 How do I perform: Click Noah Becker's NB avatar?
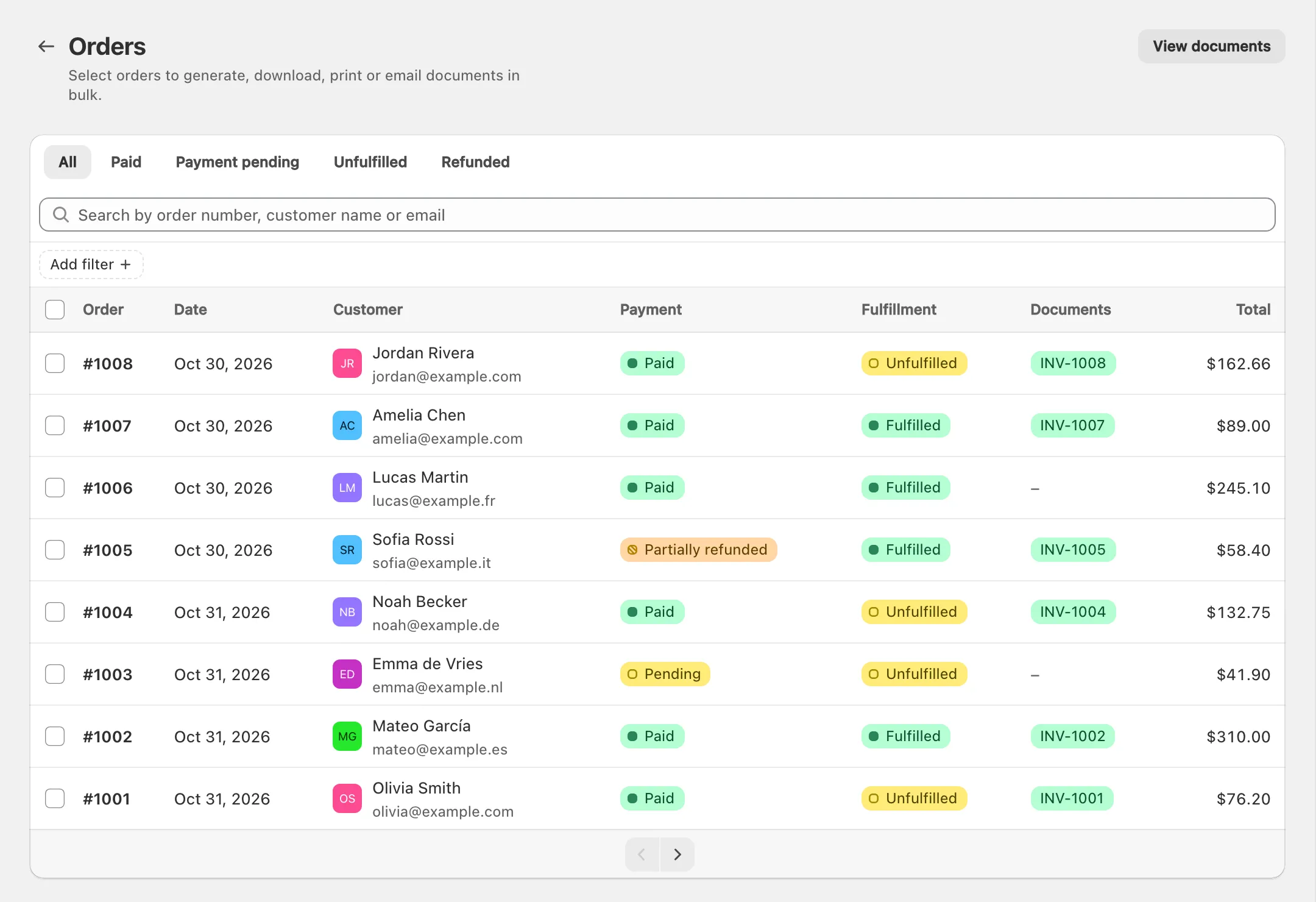(347, 613)
